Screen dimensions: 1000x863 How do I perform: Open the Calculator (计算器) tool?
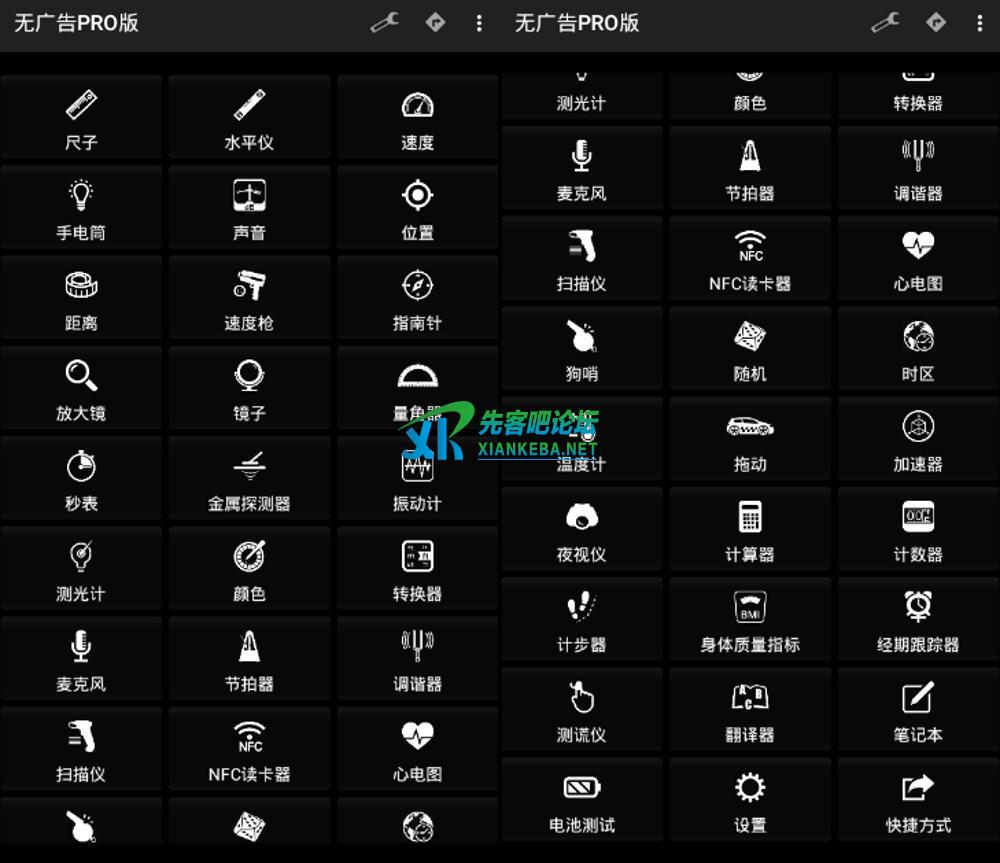[x=750, y=529]
